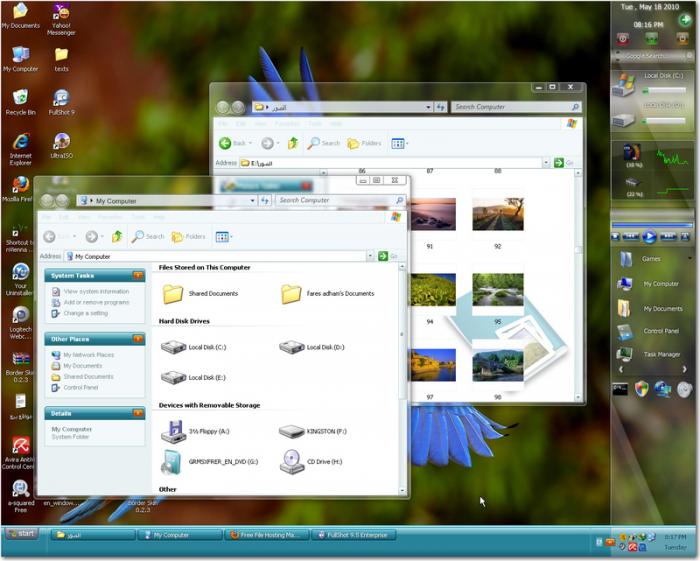This screenshot has width=700, height=561.
Task: Collapse the Other Places panel
Action: (138, 339)
